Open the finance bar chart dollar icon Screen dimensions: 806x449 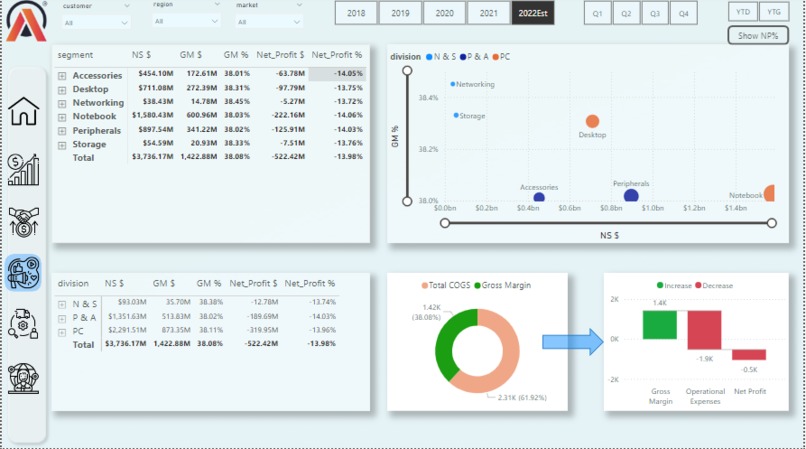24,169
